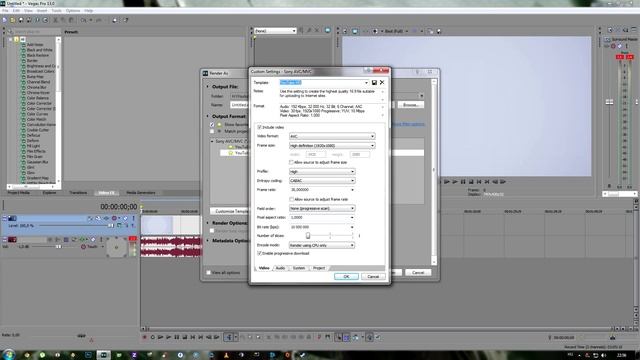Toggle Allow source to adjust frame rate
The width and height of the screenshot is (640, 360).
(x=291, y=199)
